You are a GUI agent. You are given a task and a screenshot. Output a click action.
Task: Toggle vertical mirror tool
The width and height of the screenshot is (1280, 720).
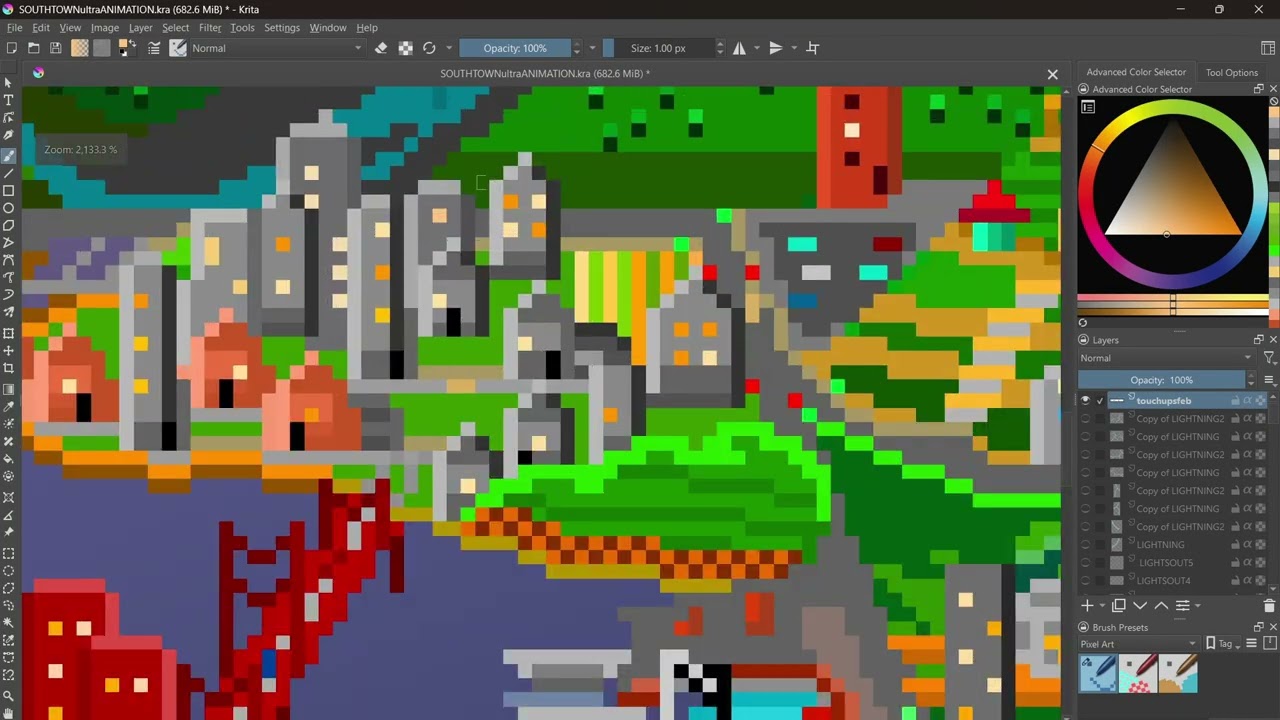[776, 48]
